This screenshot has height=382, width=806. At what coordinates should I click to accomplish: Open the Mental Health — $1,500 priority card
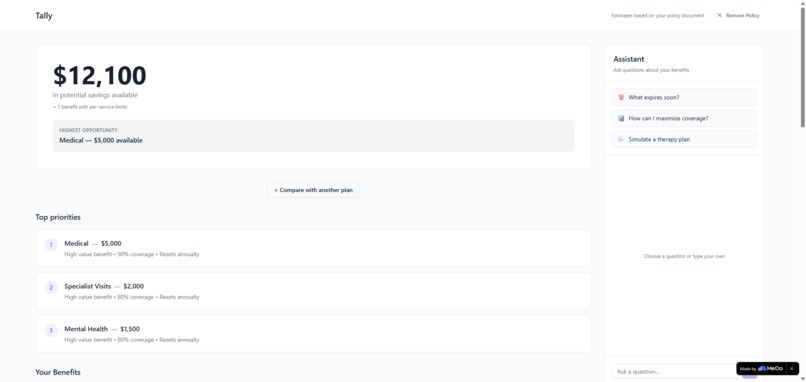(314, 334)
